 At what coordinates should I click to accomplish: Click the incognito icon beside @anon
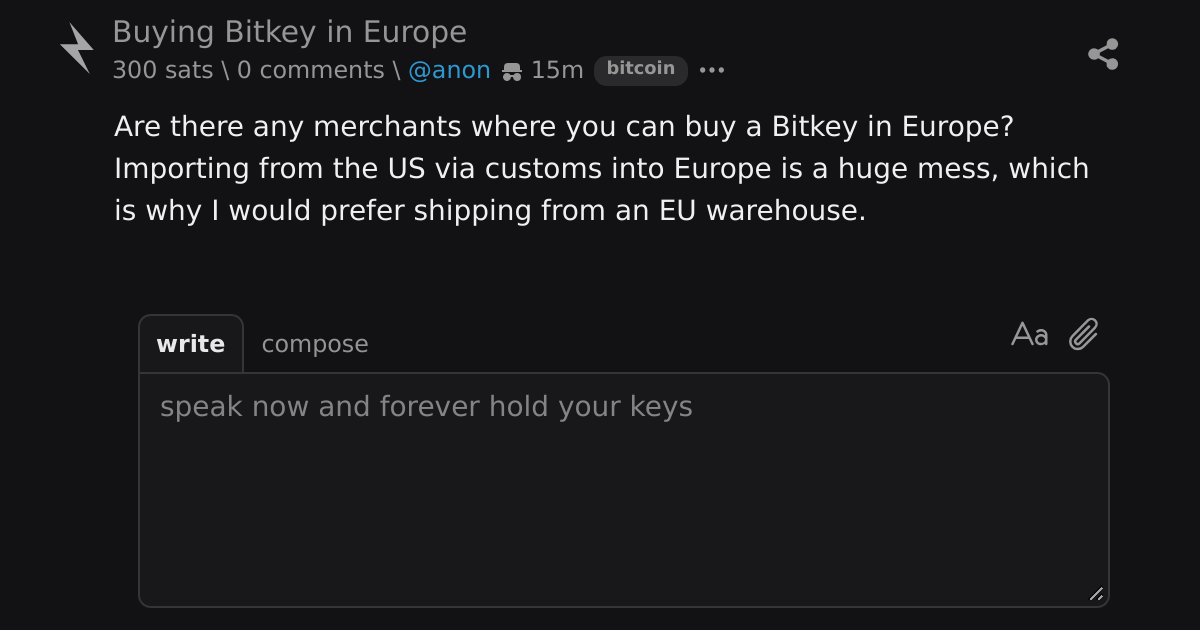[512, 71]
